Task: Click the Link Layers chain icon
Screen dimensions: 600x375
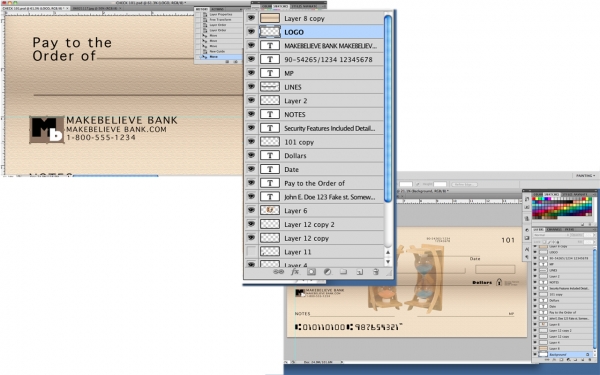Action: [278, 272]
